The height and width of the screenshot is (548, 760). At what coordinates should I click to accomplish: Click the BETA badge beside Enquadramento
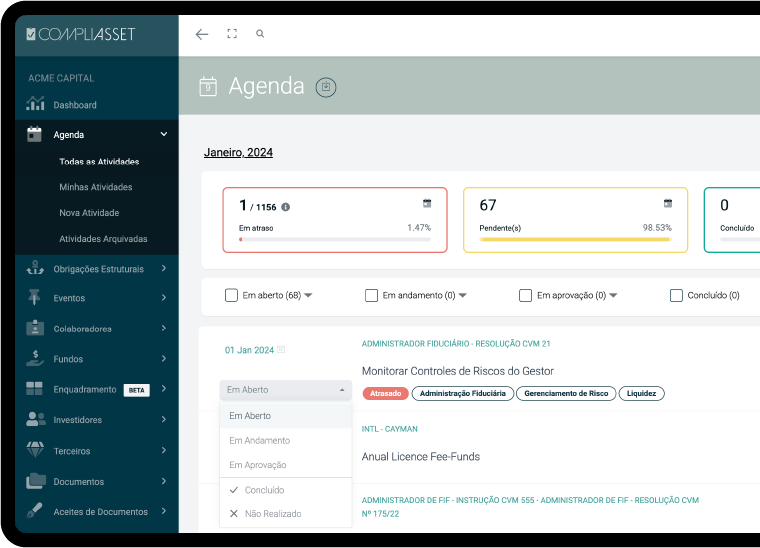137,390
